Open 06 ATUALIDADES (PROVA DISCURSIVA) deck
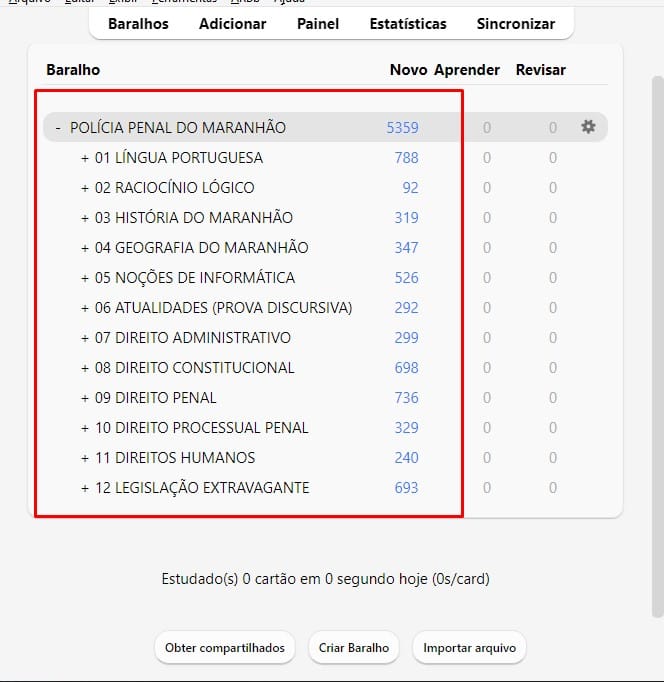The height and width of the screenshot is (682, 664). point(224,308)
